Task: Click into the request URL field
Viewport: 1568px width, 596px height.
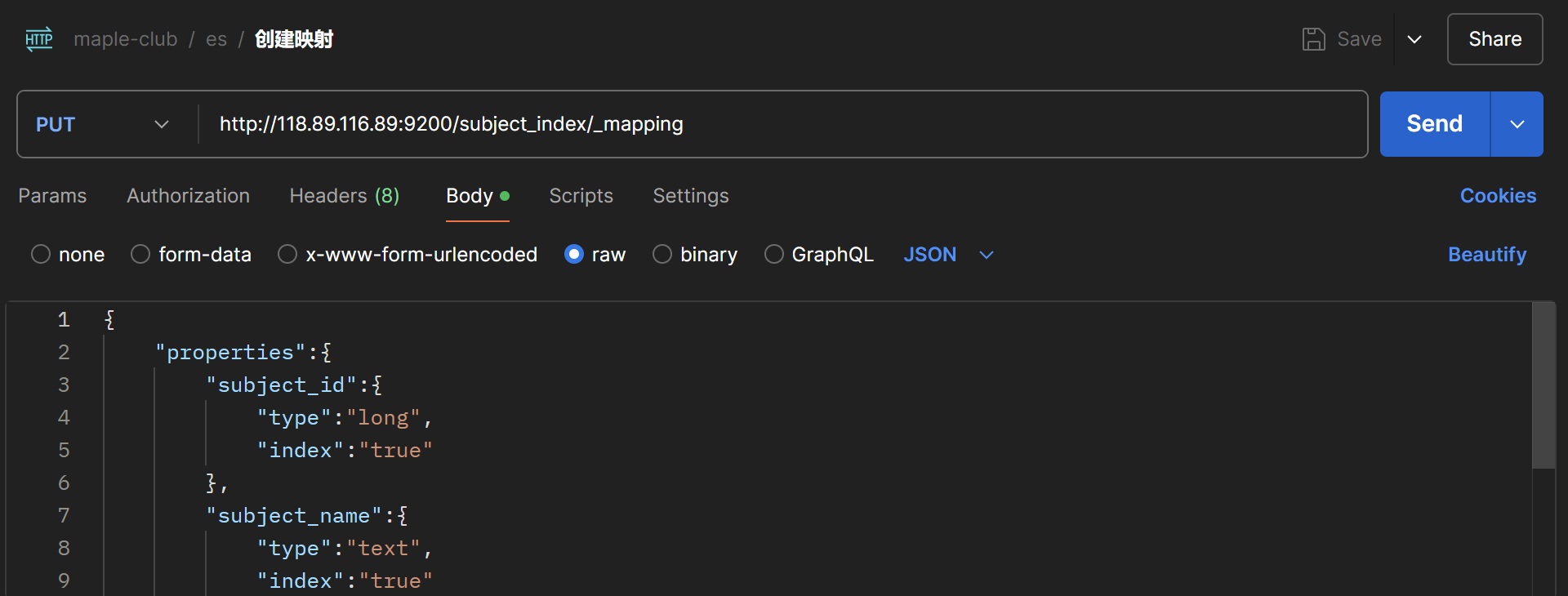Action: [x=784, y=124]
